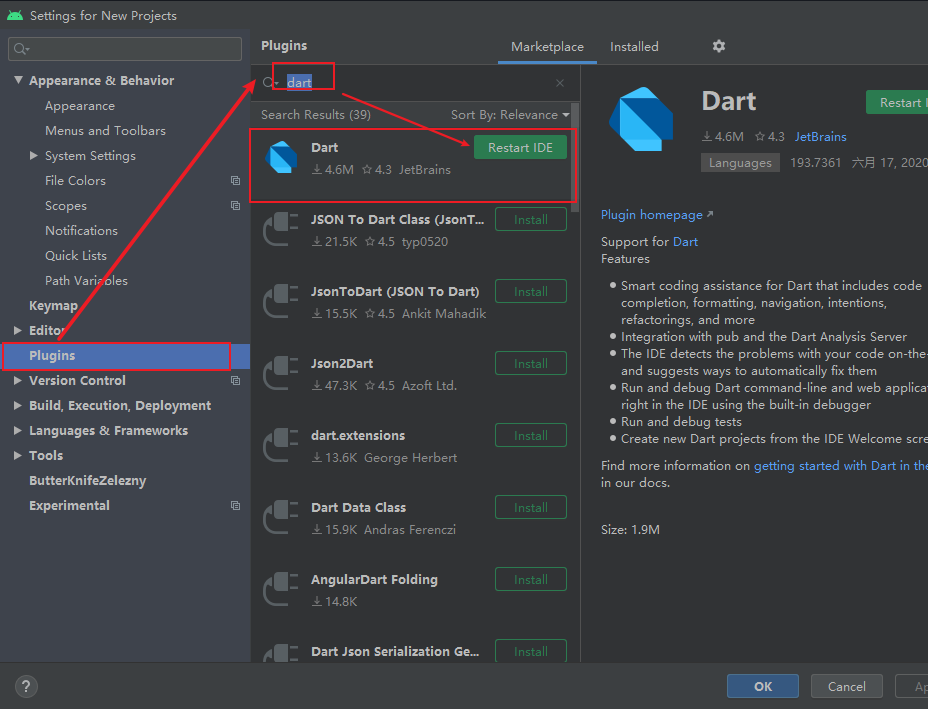The image size is (928, 709).
Task: Open Quick Lists settings
Action: click(x=76, y=256)
